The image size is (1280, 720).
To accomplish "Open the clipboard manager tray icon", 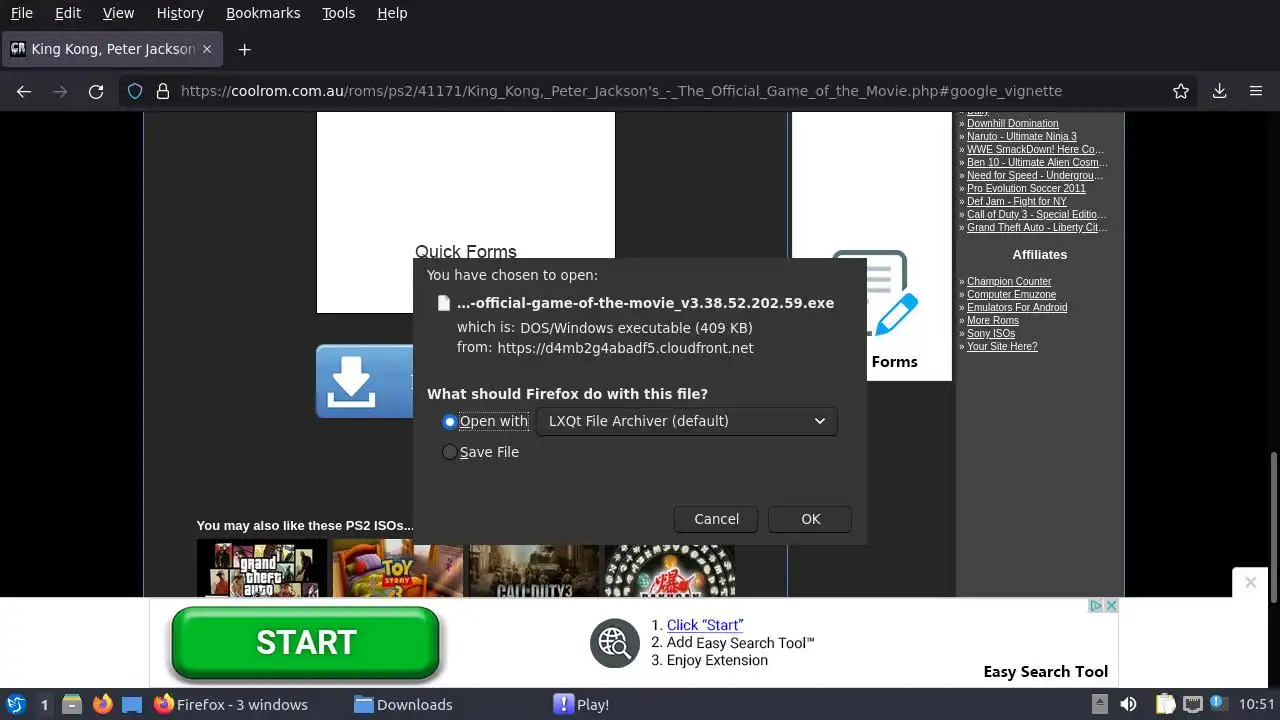I will (x=1165, y=704).
